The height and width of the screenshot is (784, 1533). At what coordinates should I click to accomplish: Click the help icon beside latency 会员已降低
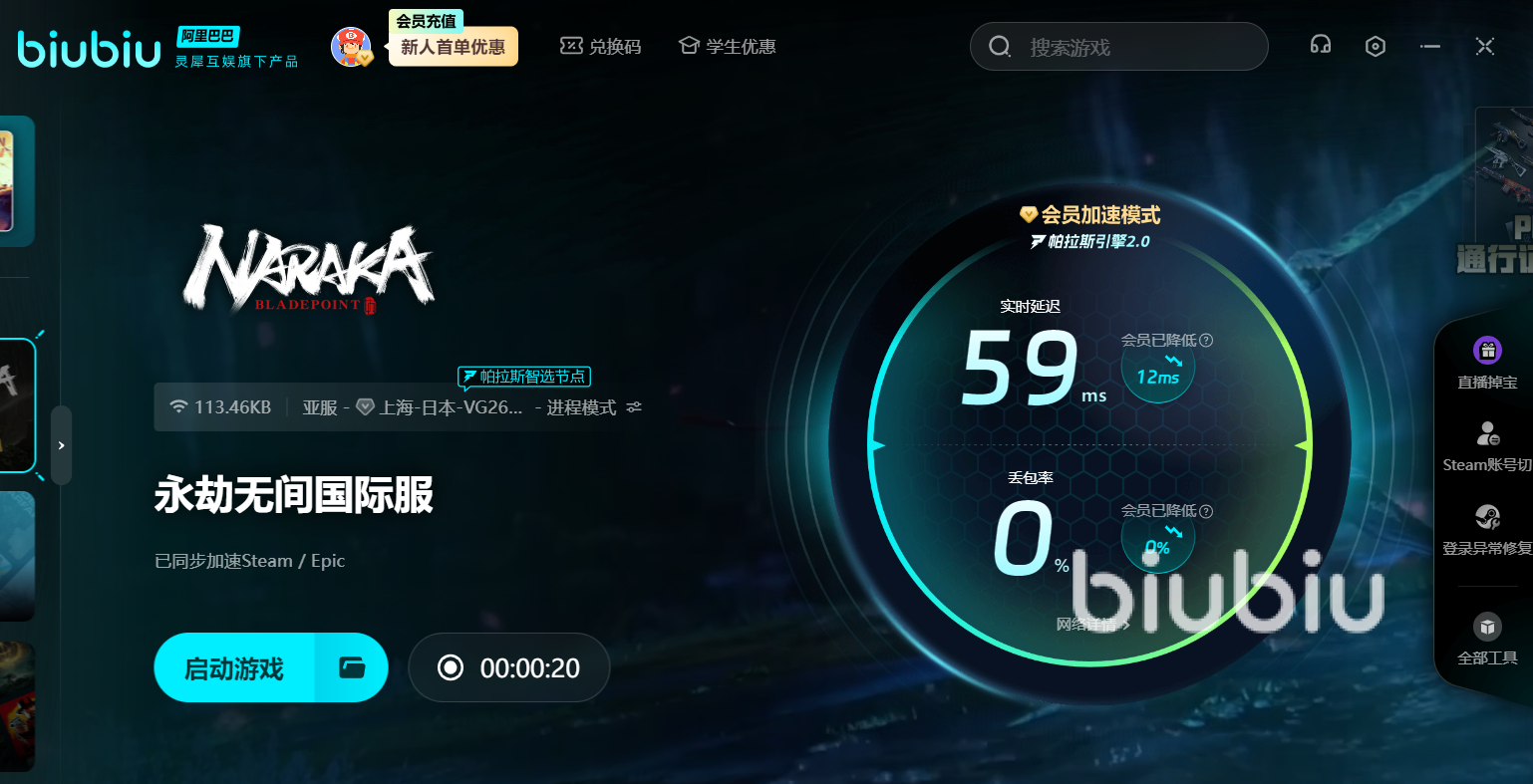(1206, 341)
